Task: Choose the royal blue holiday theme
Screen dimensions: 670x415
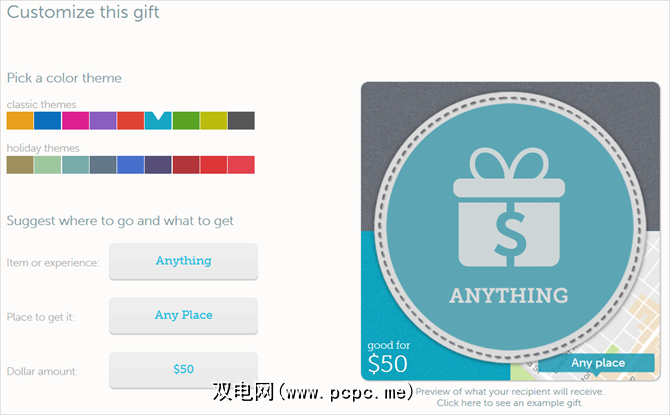Action: click(130, 165)
